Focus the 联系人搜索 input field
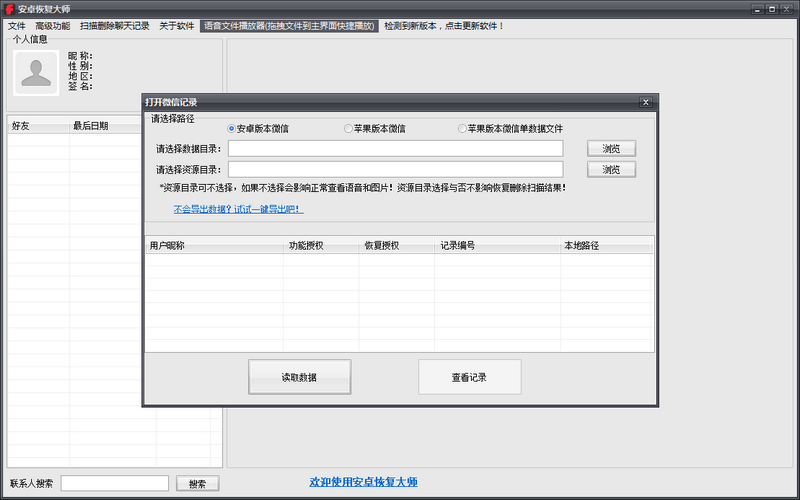Viewport: 800px width, 500px height. click(115, 483)
